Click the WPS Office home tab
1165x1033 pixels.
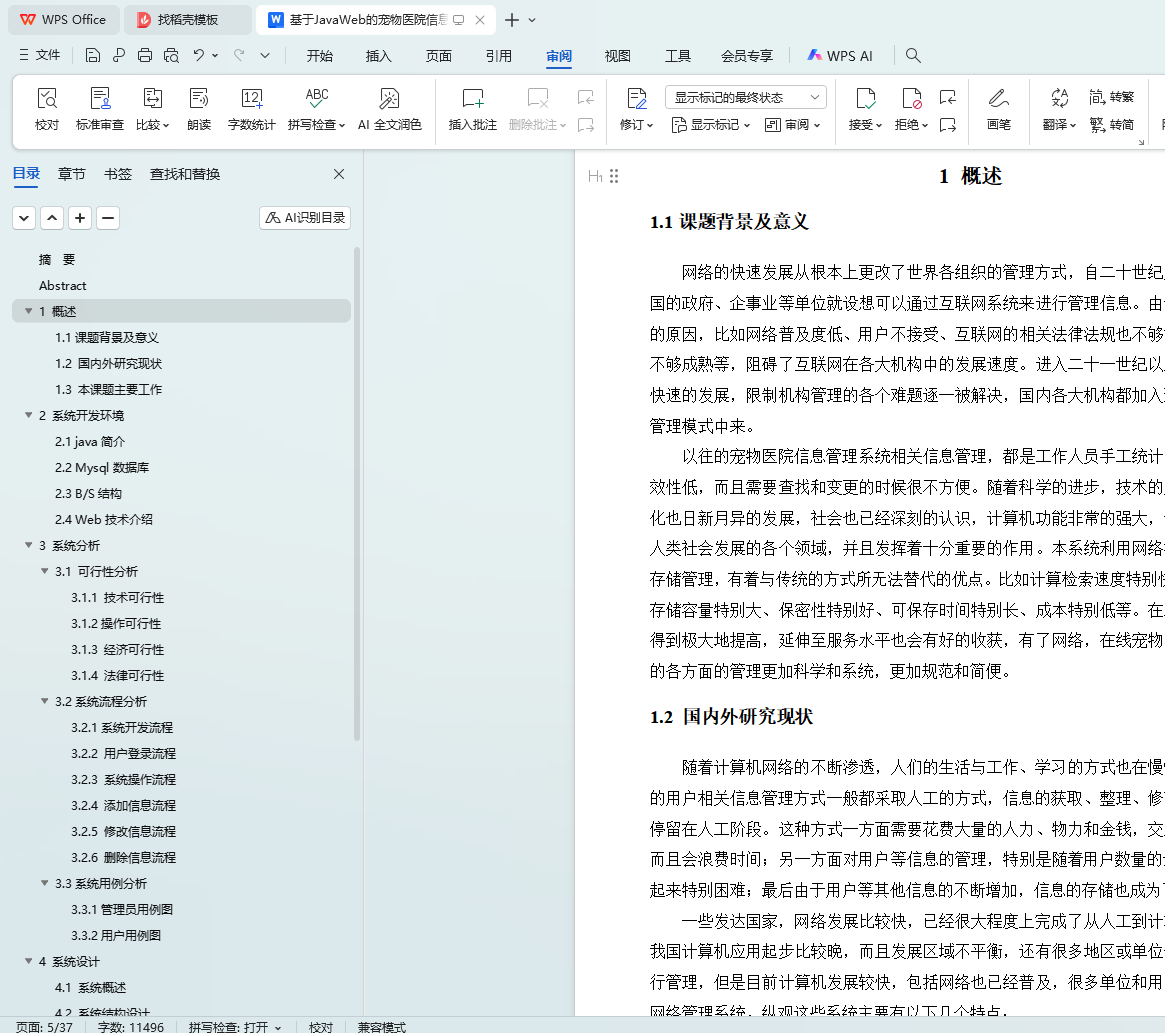pyautogui.click(x=63, y=20)
